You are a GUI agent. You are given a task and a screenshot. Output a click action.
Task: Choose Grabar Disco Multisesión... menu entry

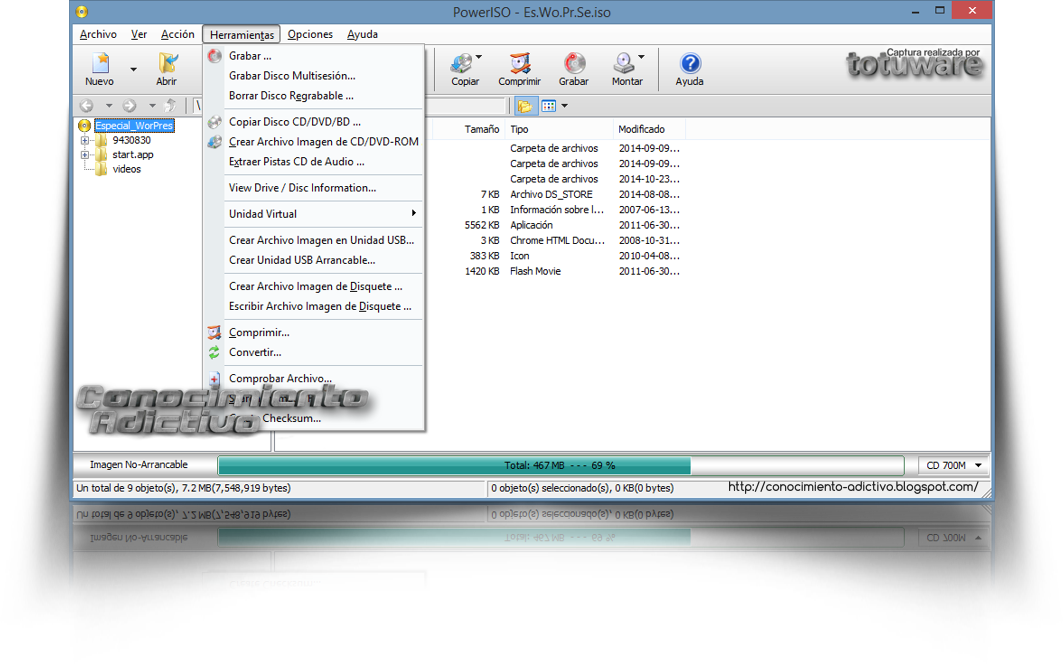315,75
